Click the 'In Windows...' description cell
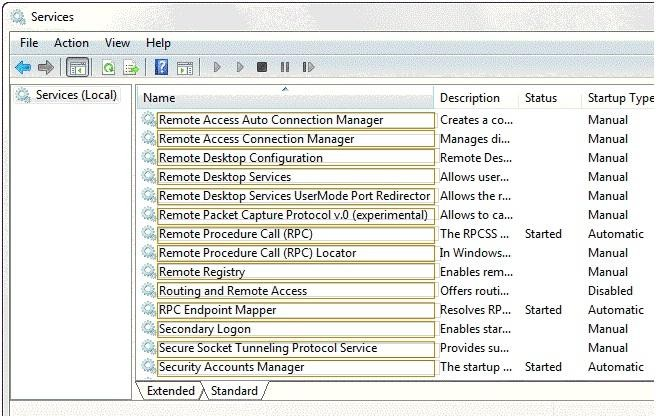Viewport: 658px width, 416px height. click(475, 253)
